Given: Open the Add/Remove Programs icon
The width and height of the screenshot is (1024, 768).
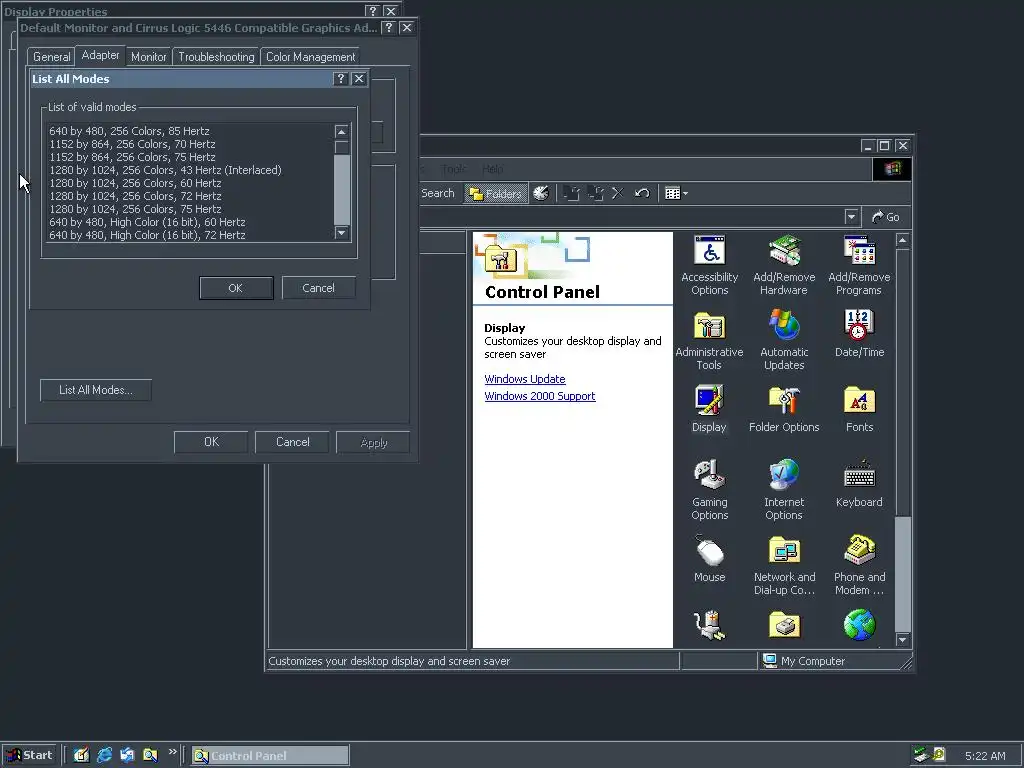Looking at the screenshot, I should coord(859,265).
